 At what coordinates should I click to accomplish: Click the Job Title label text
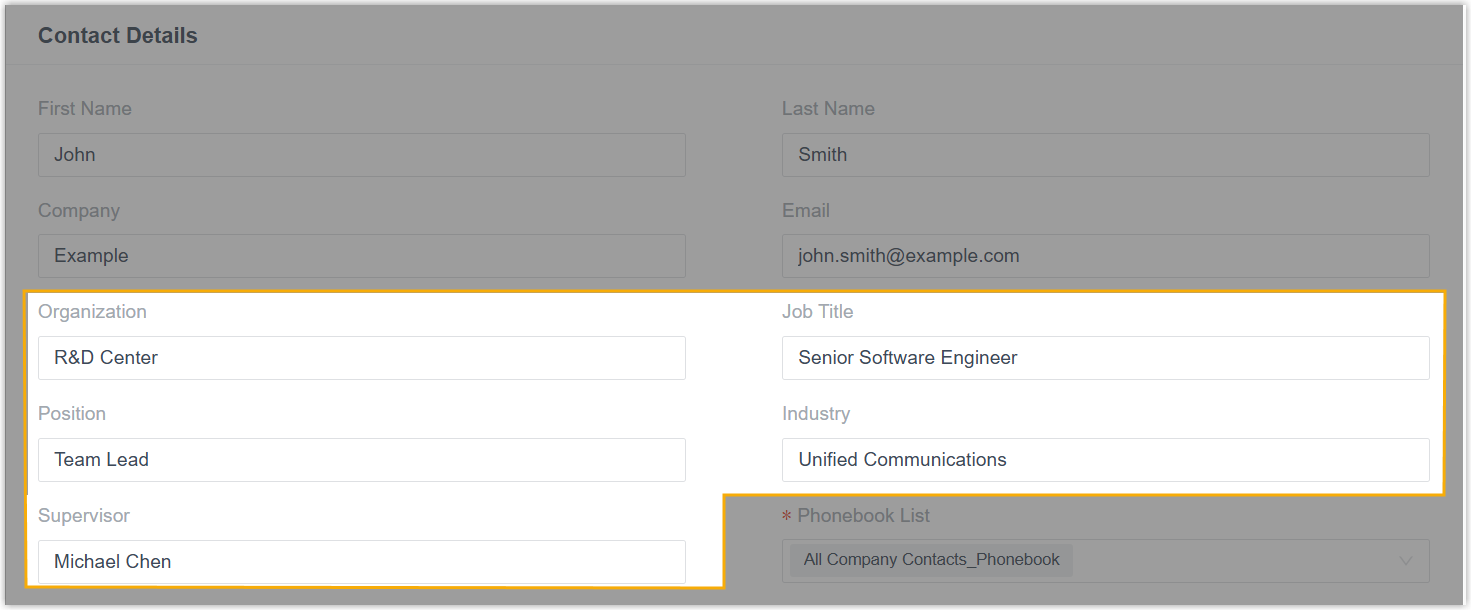tap(817, 312)
